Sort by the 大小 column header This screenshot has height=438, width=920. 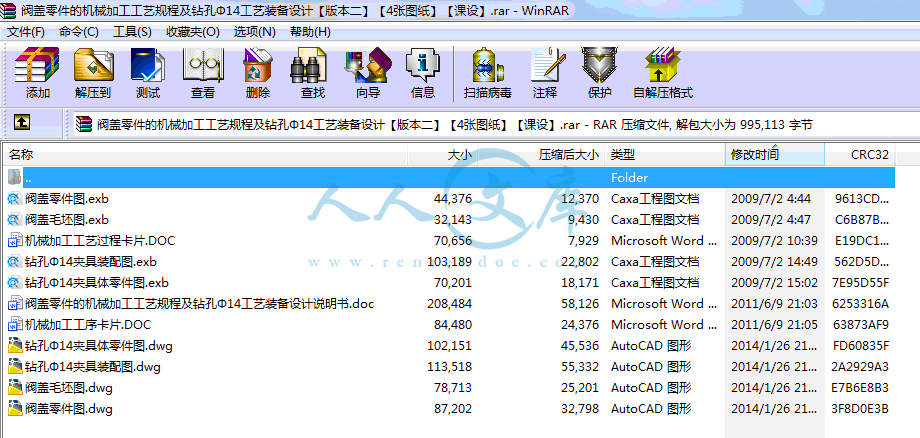coord(442,155)
